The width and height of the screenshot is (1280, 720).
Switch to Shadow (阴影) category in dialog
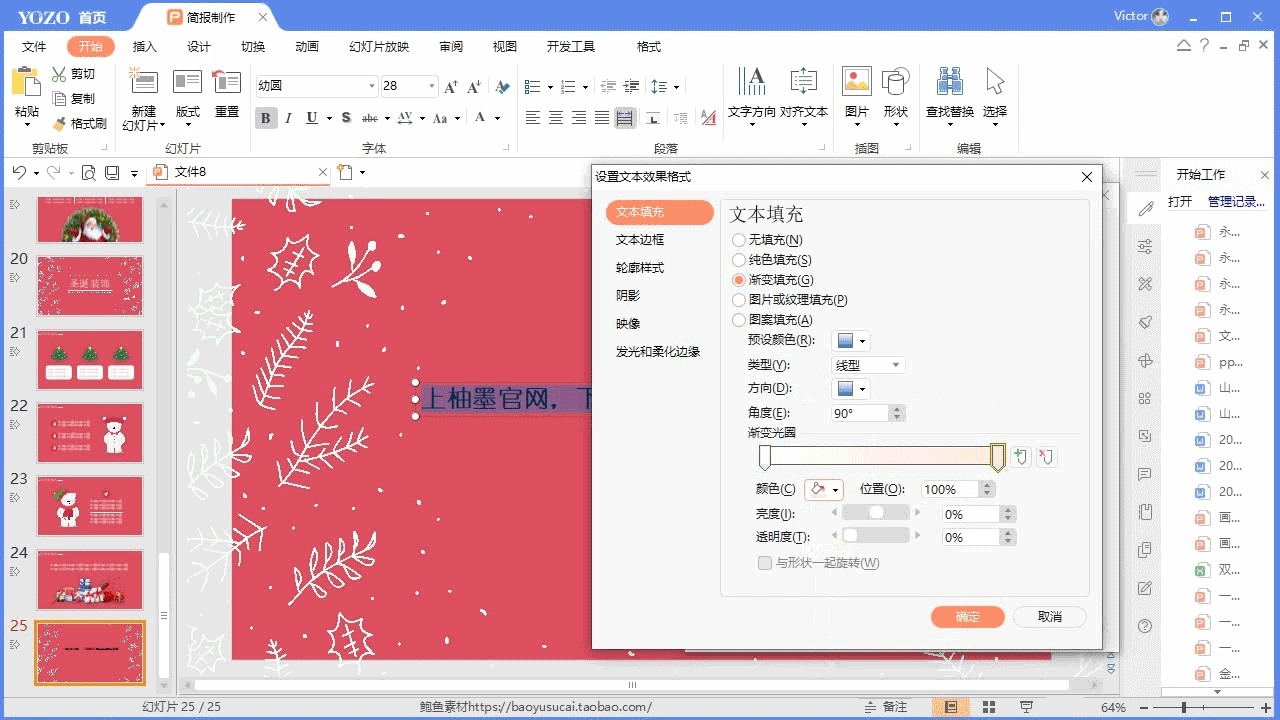628,296
